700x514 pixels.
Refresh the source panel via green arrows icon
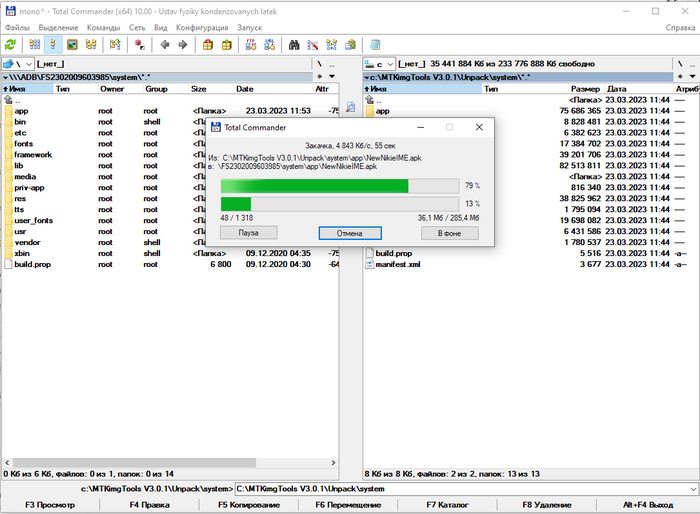(11, 45)
